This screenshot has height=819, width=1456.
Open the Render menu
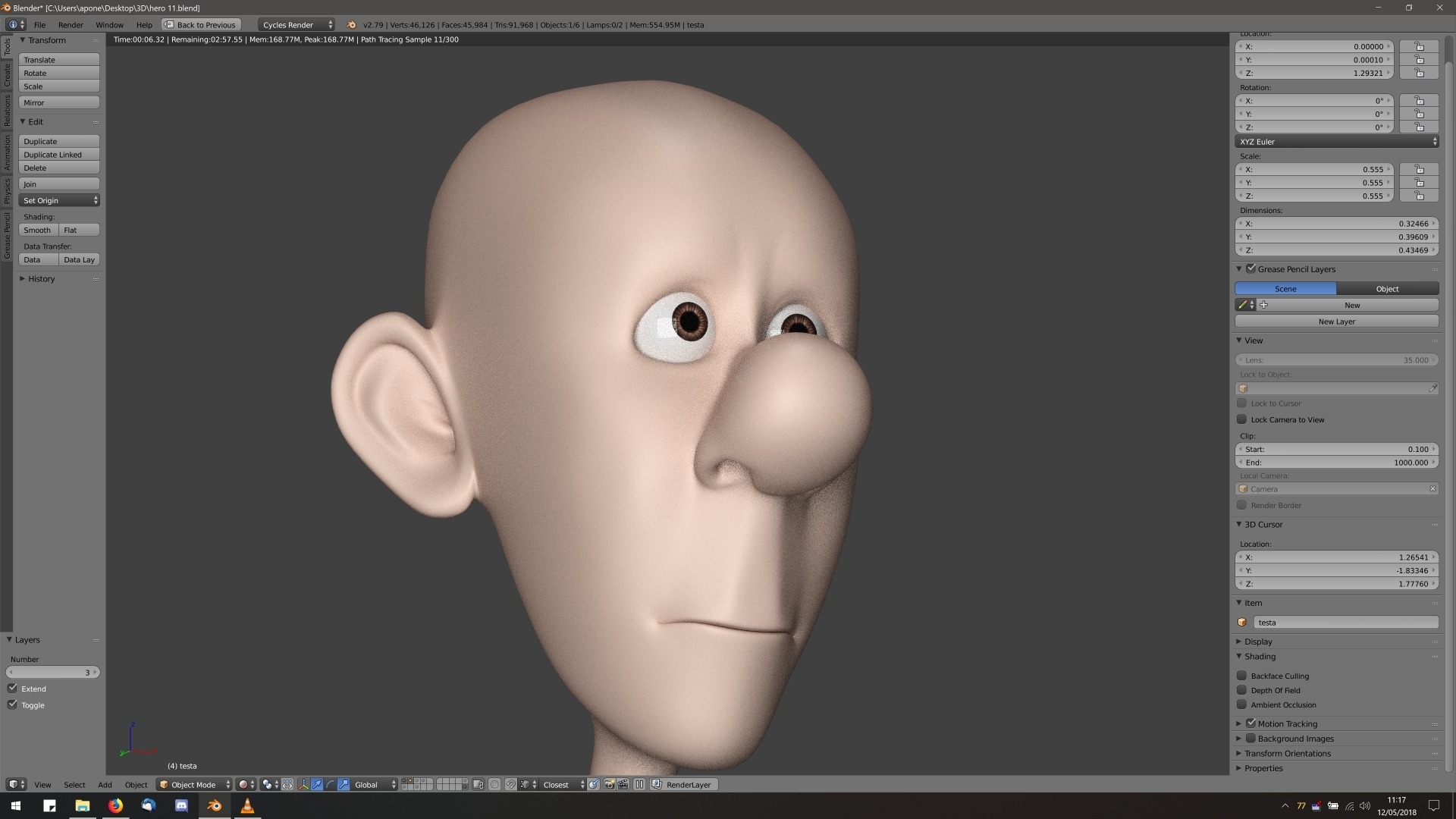[x=71, y=24]
